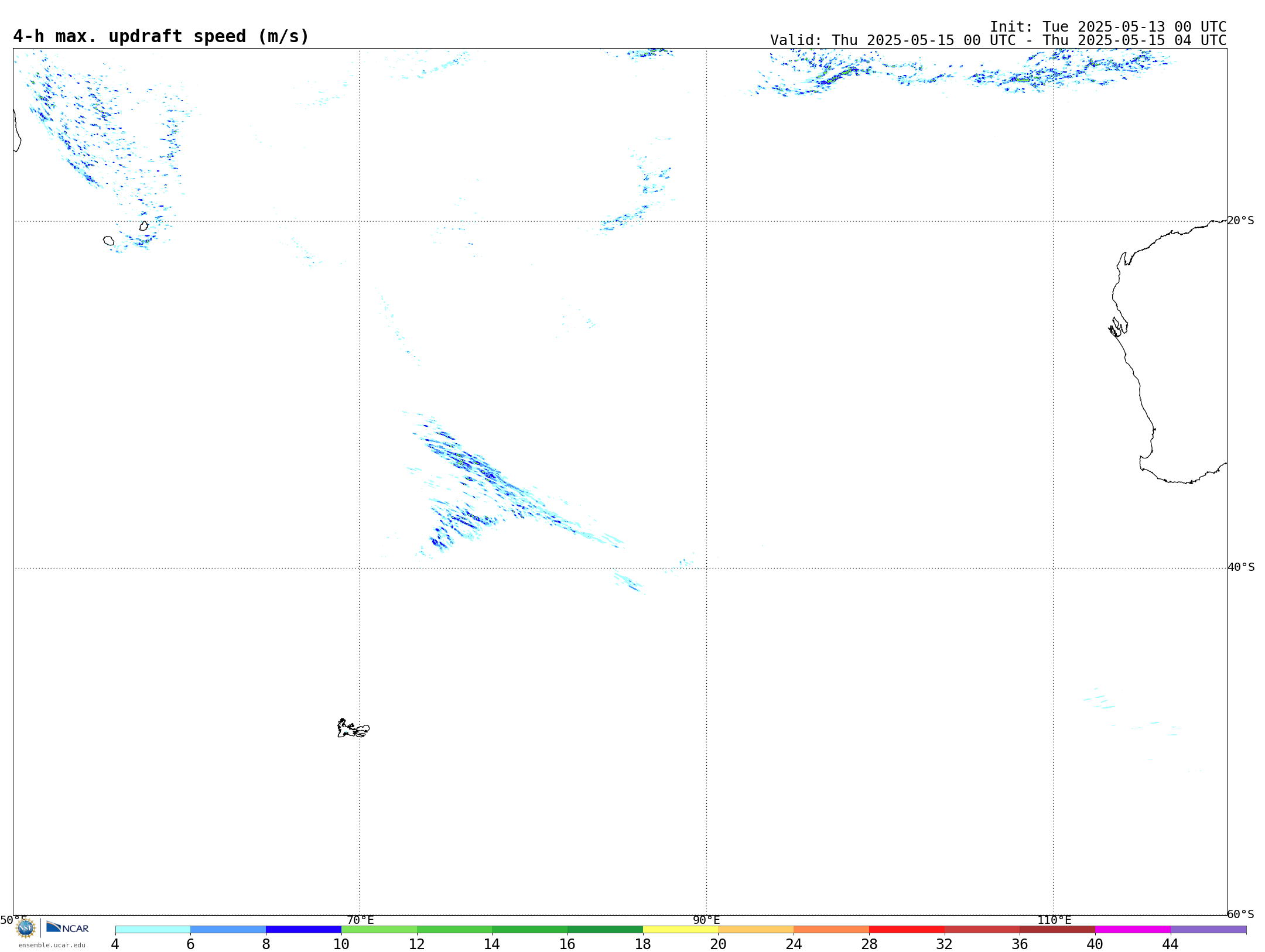Image resolution: width=1265 pixels, height=952 pixels.
Task: Click the 20°S latitude label
Action: pos(1241,221)
